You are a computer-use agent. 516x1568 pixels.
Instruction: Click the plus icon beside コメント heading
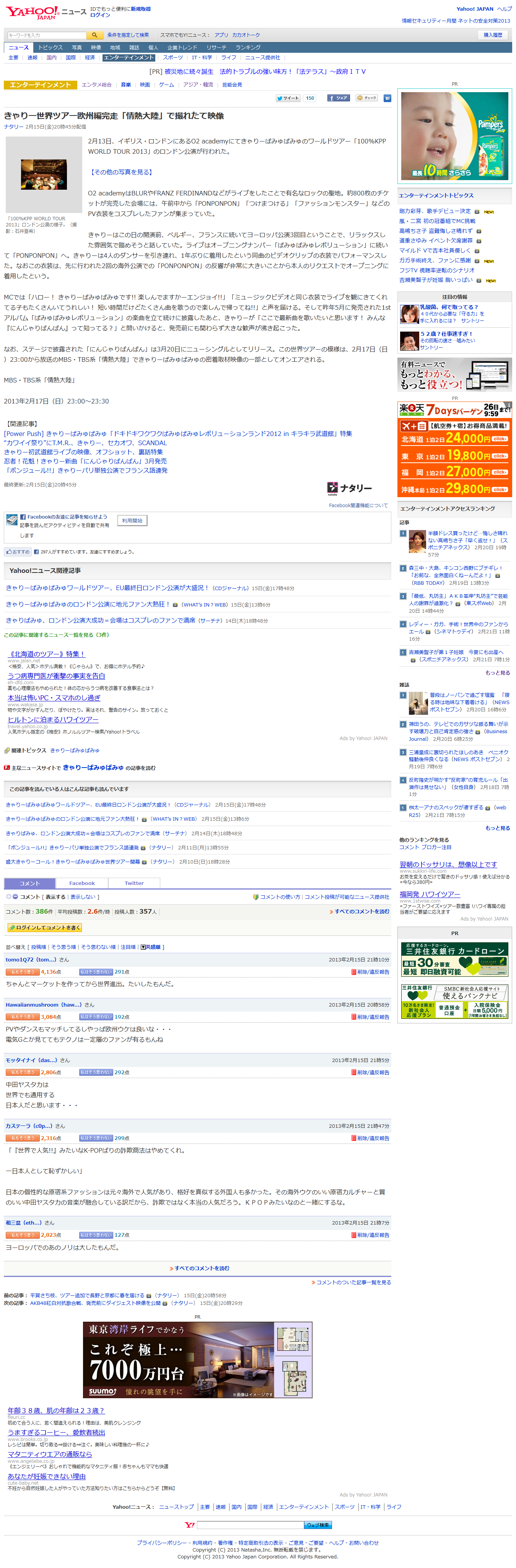click(x=8, y=896)
